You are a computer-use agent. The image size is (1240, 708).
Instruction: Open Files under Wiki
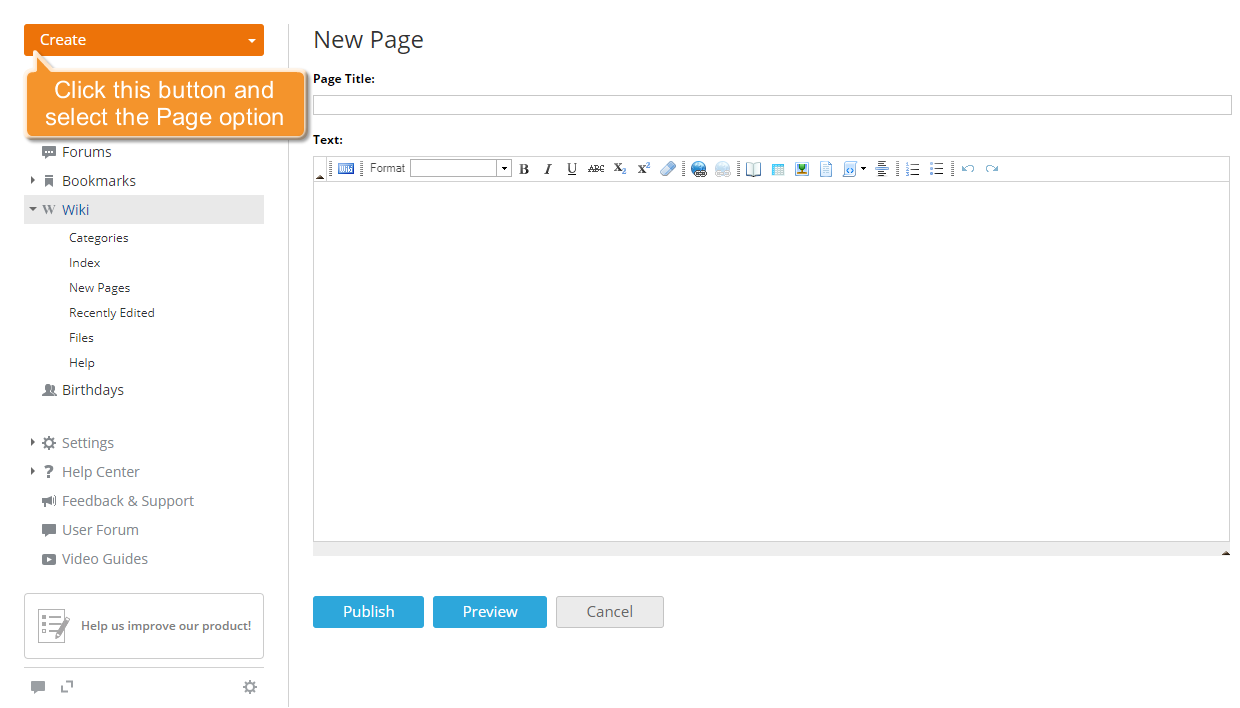coord(81,338)
